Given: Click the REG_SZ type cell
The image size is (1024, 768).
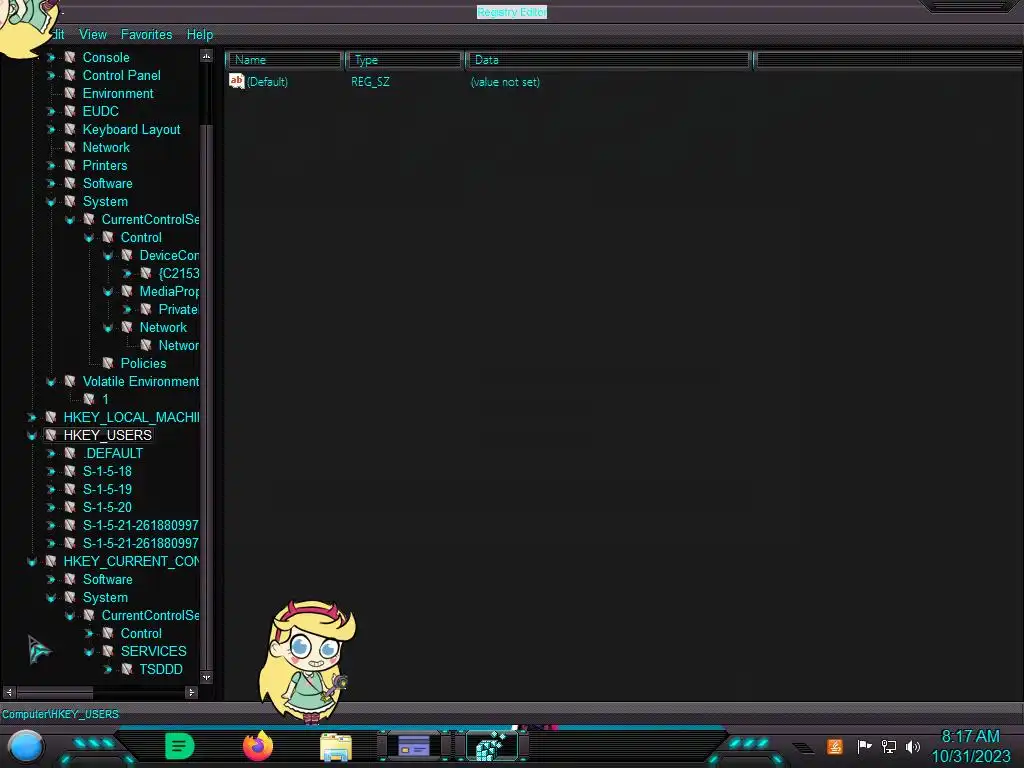Looking at the screenshot, I should tap(370, 82).
